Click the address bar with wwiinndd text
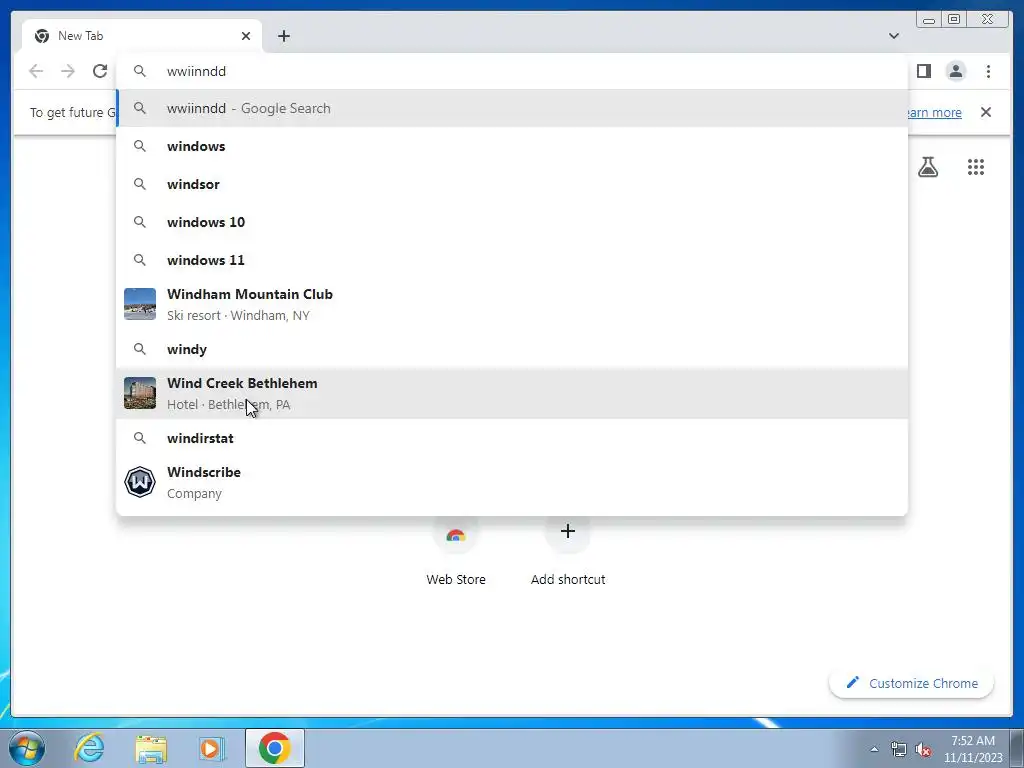 (x=512, y=71)
